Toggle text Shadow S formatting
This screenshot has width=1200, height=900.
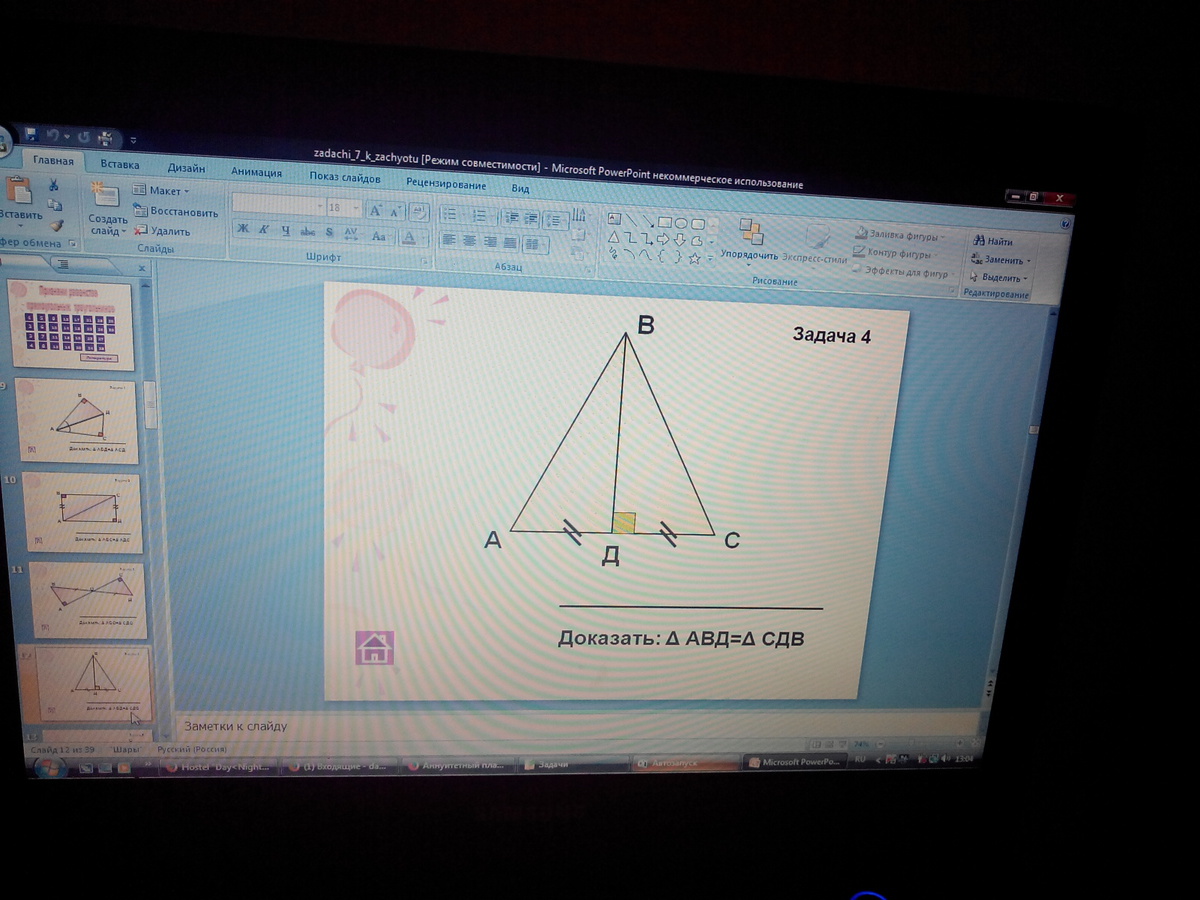tap(329, 233)
